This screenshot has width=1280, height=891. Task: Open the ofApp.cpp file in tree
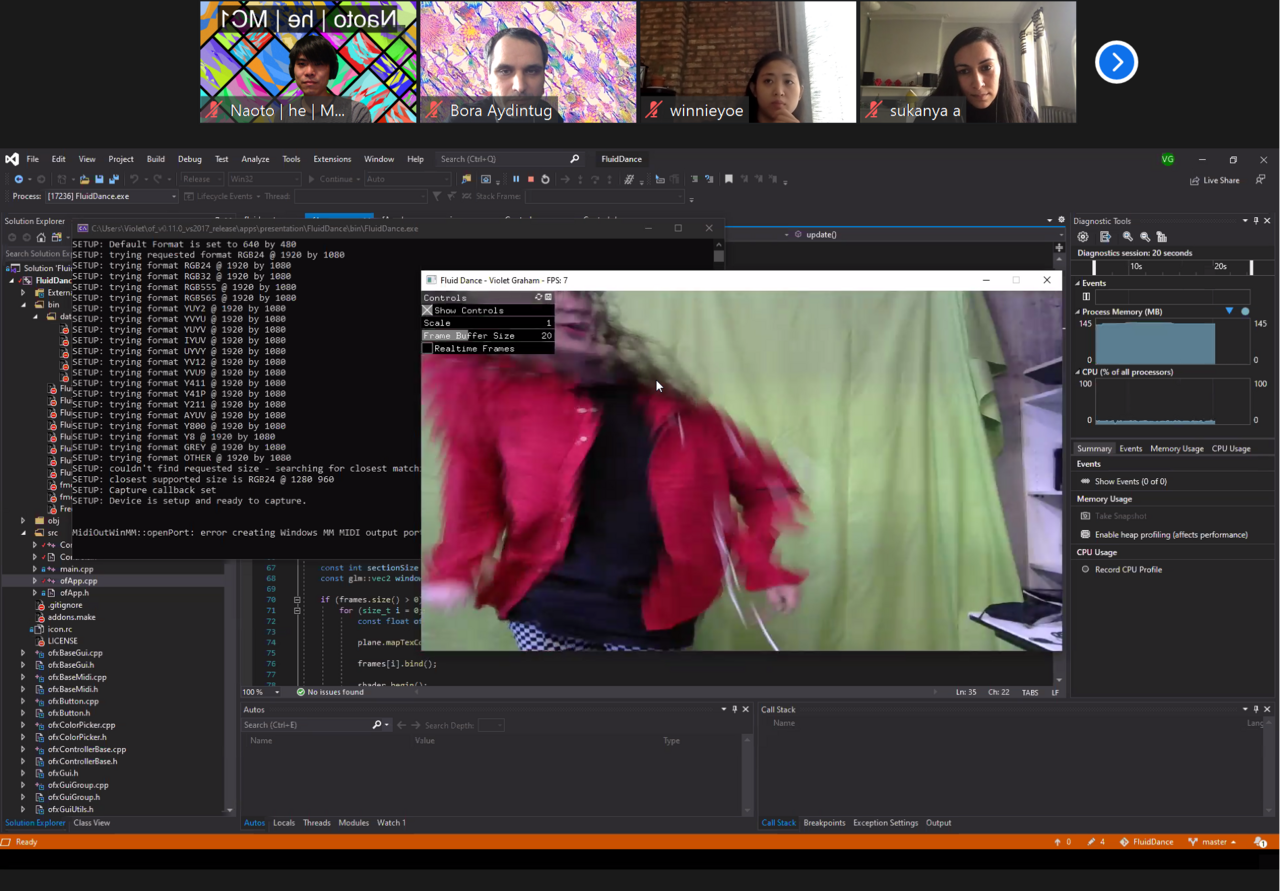click(78, 580)
